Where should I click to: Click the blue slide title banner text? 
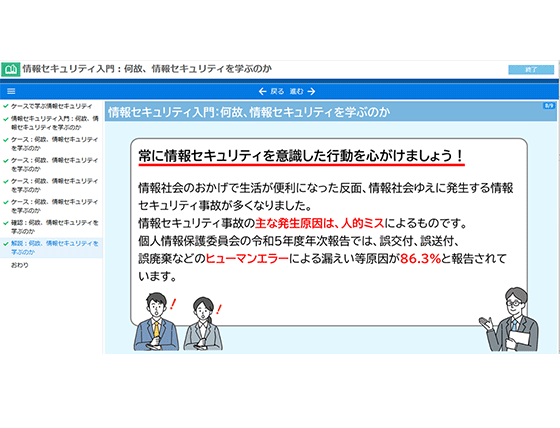249,113
